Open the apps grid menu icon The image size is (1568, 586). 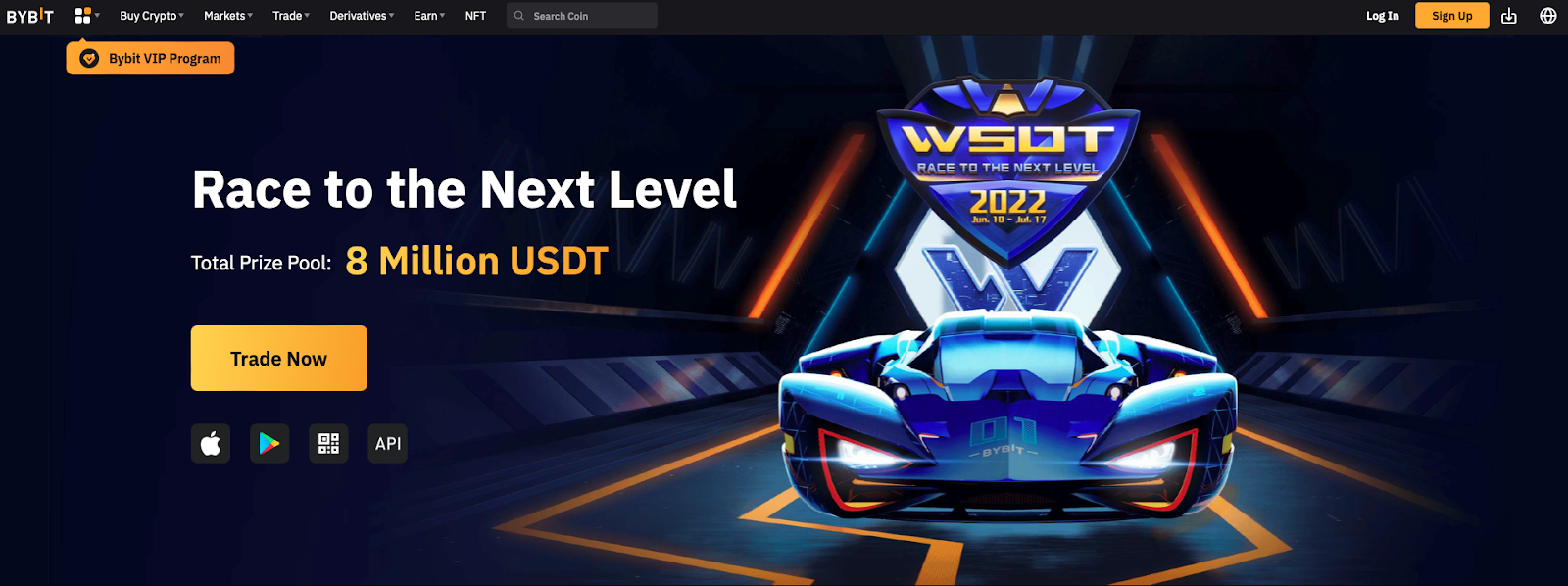pos(83,16)
